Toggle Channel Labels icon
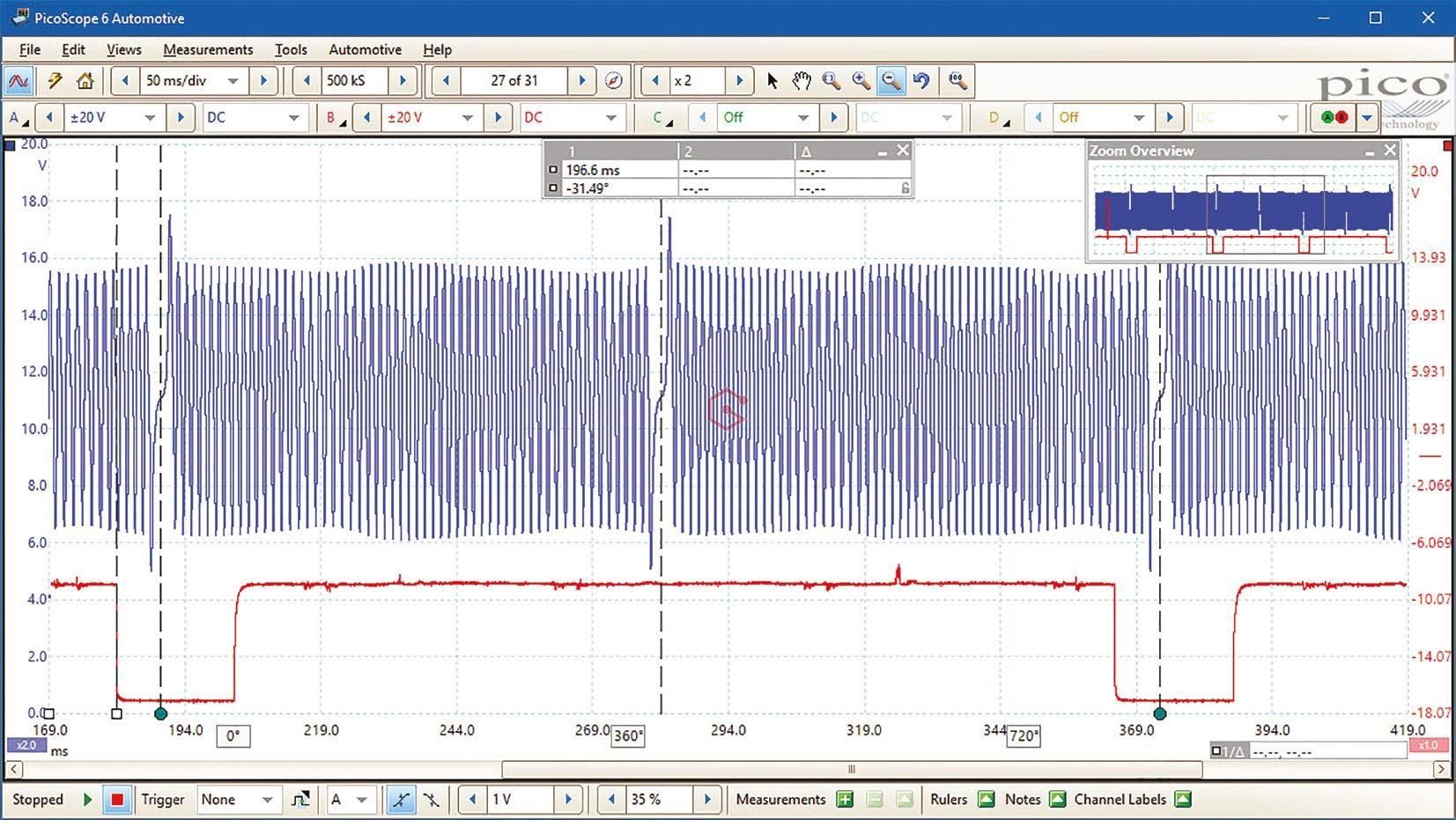Viewport: 1456px width, 820px height. (x=1183, y=800)
